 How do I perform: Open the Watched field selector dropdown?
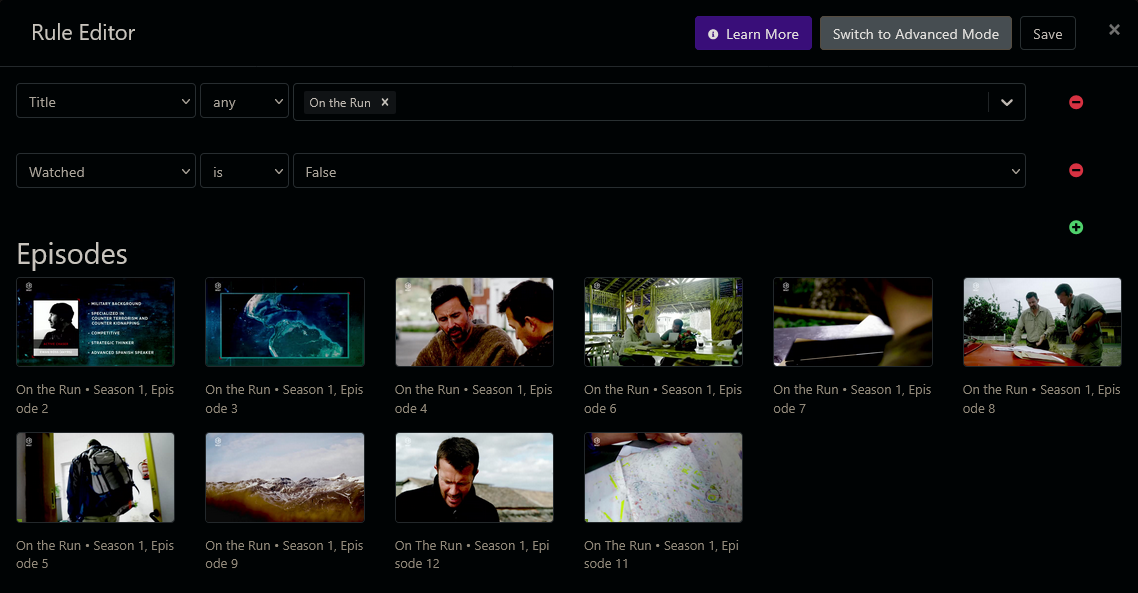(x=106, y=172)
